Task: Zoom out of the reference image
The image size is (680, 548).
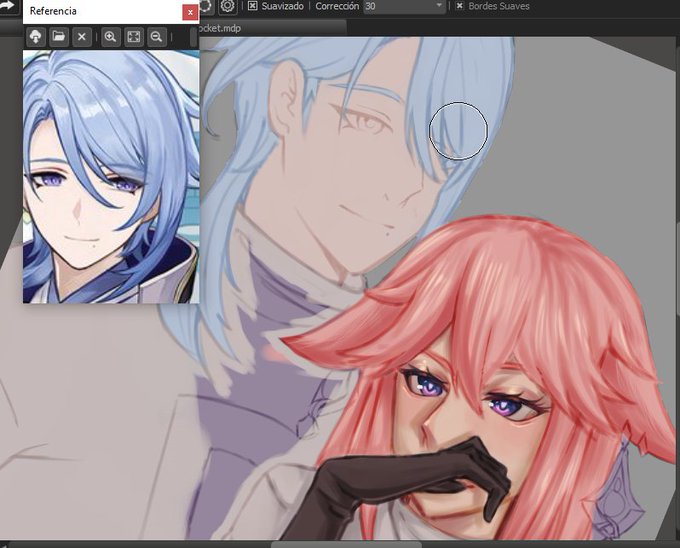Action: click(156, 37)
